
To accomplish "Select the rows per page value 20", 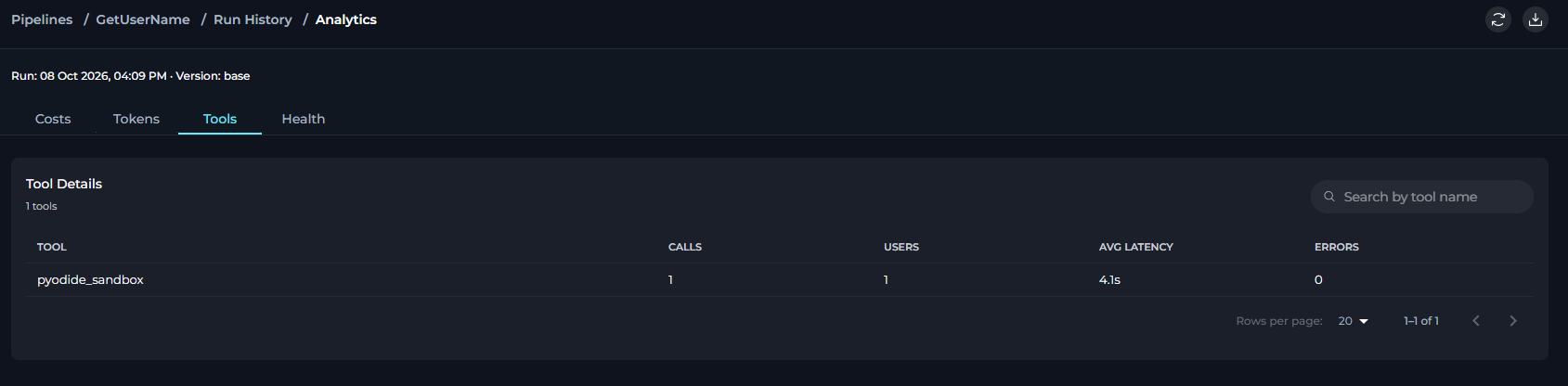I will coord(1345,321).
